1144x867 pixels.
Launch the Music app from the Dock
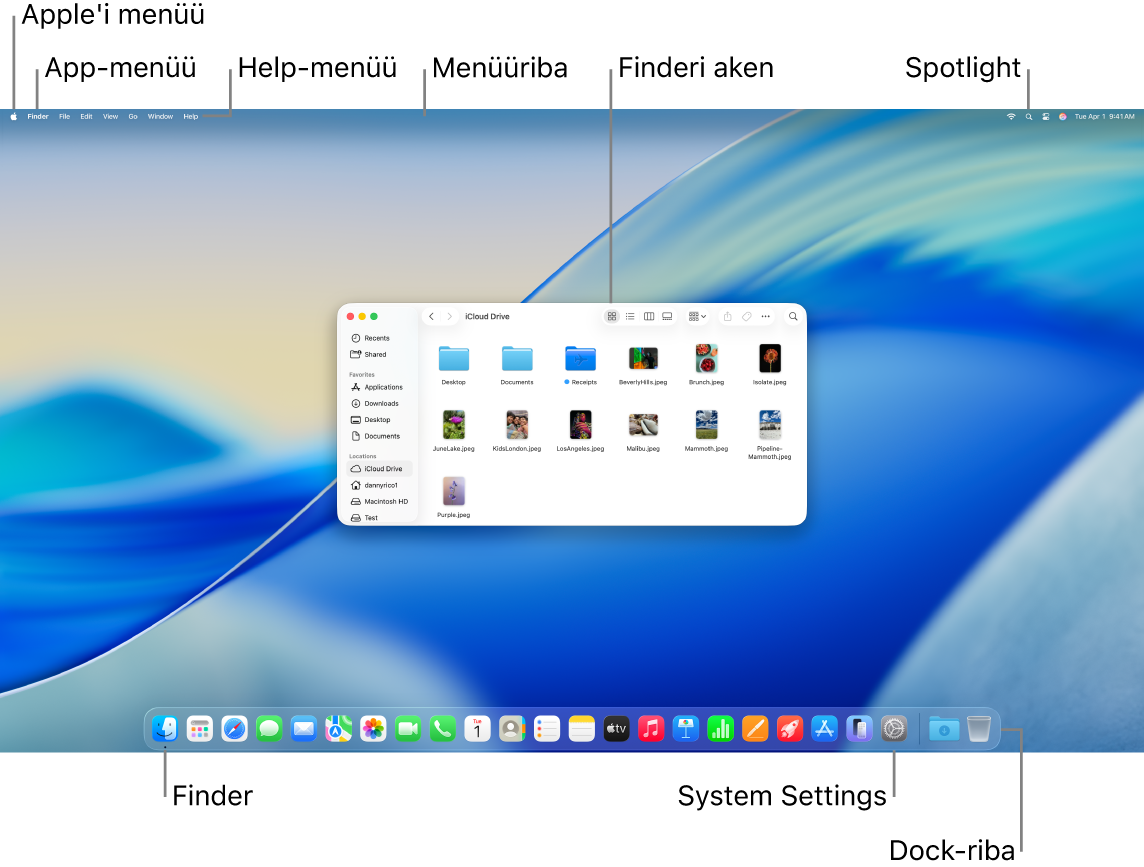point(651,729)
